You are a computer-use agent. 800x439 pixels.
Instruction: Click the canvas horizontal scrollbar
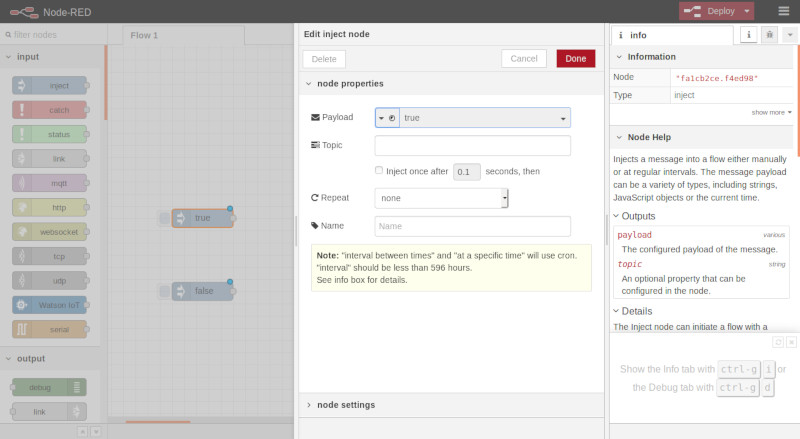158,422
